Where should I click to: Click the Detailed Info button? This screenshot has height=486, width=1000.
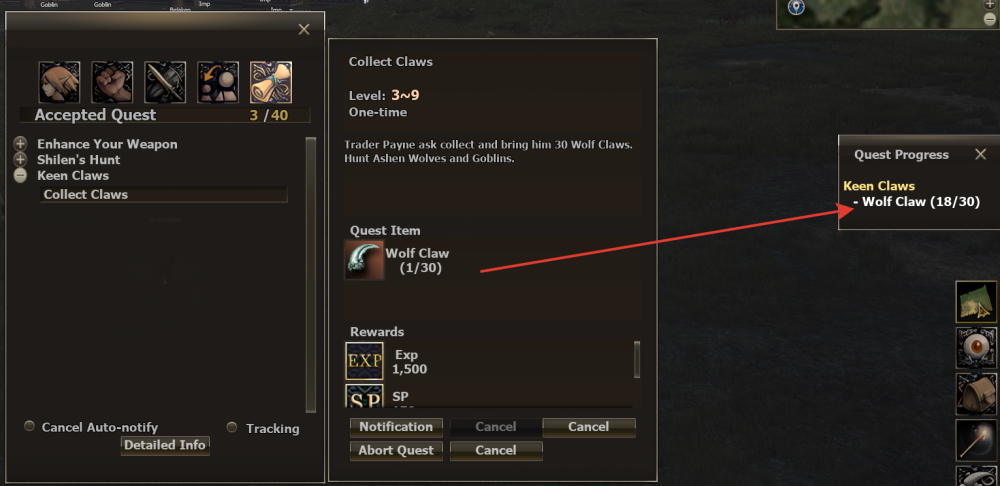[165, 445]
